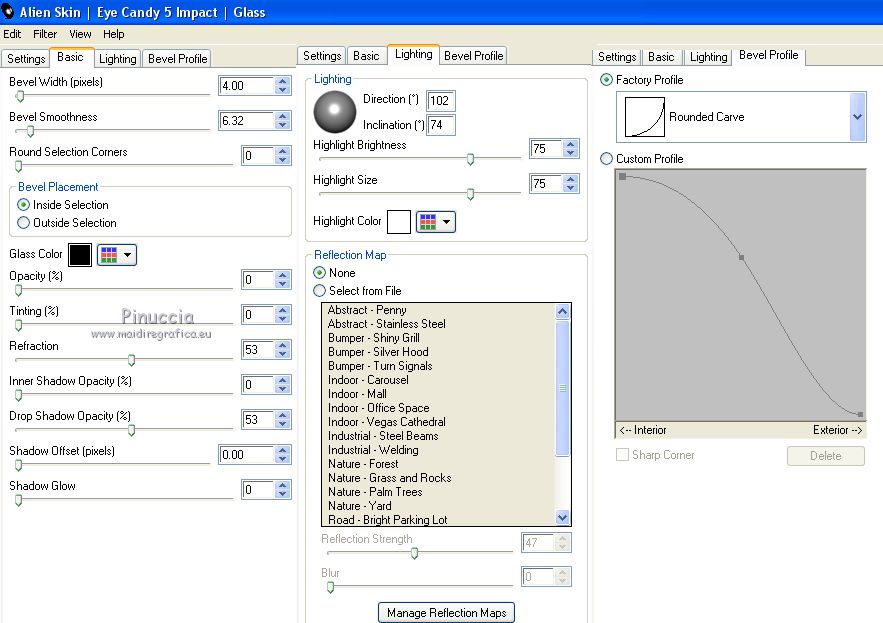
Task: Select Indoor - Vegas Cathedral reflection map
Action: [387, 422]
